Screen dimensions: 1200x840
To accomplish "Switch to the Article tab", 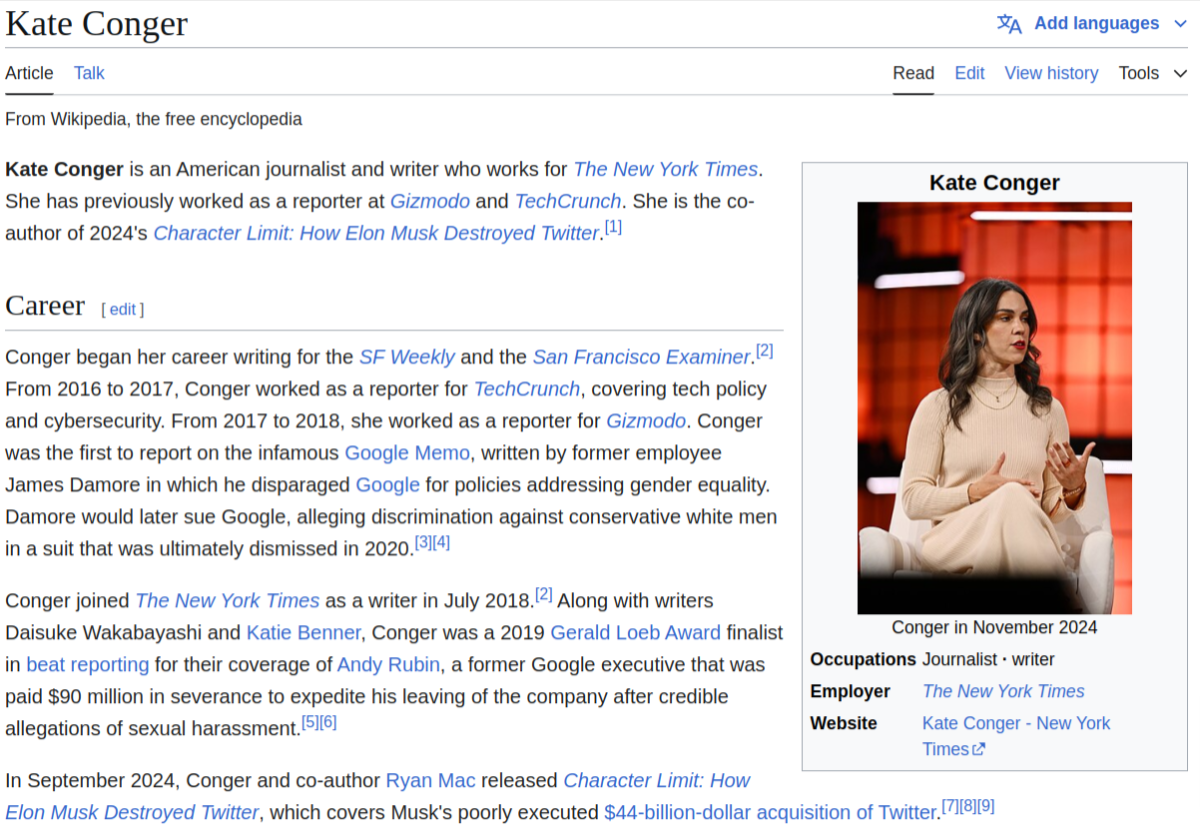I will [29, 73].
